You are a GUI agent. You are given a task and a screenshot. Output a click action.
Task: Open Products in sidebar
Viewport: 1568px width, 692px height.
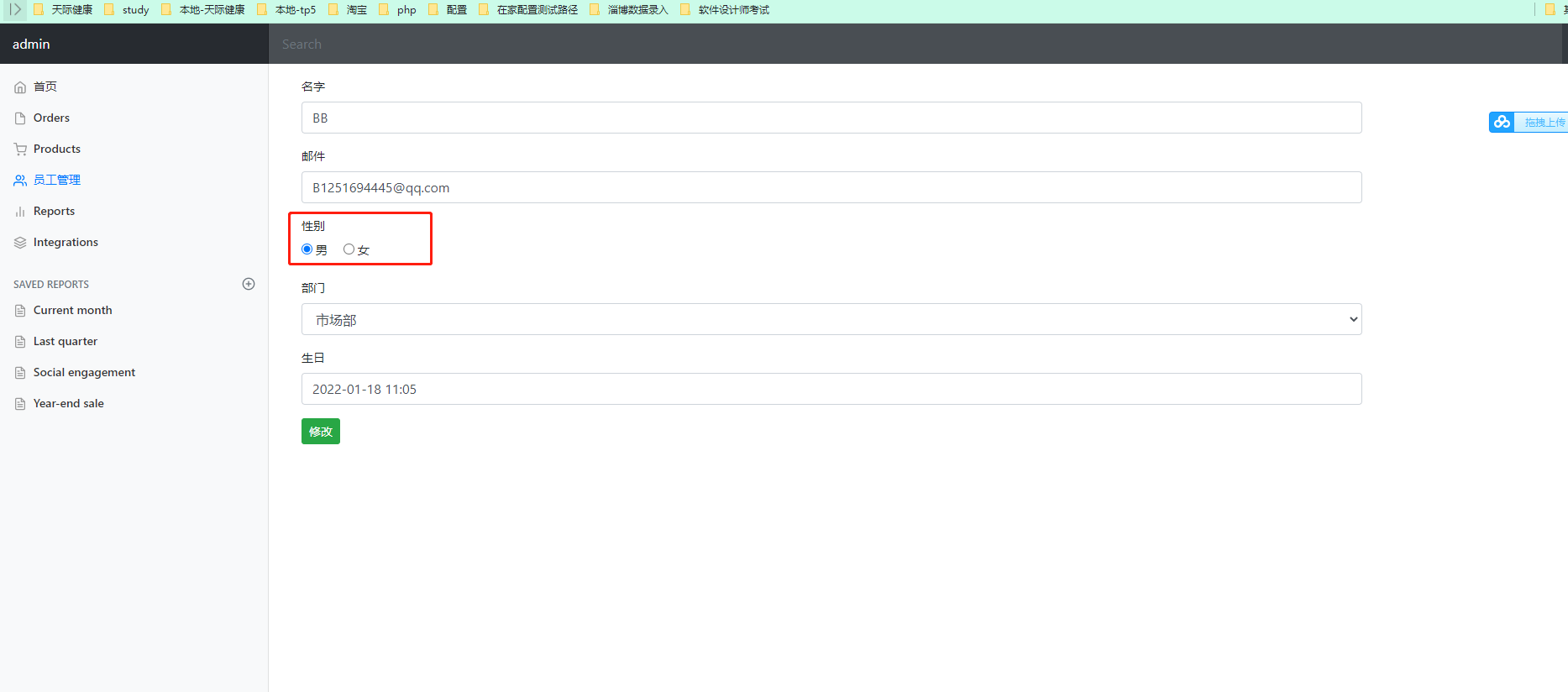pyautogui.click(x=57, y=149)
